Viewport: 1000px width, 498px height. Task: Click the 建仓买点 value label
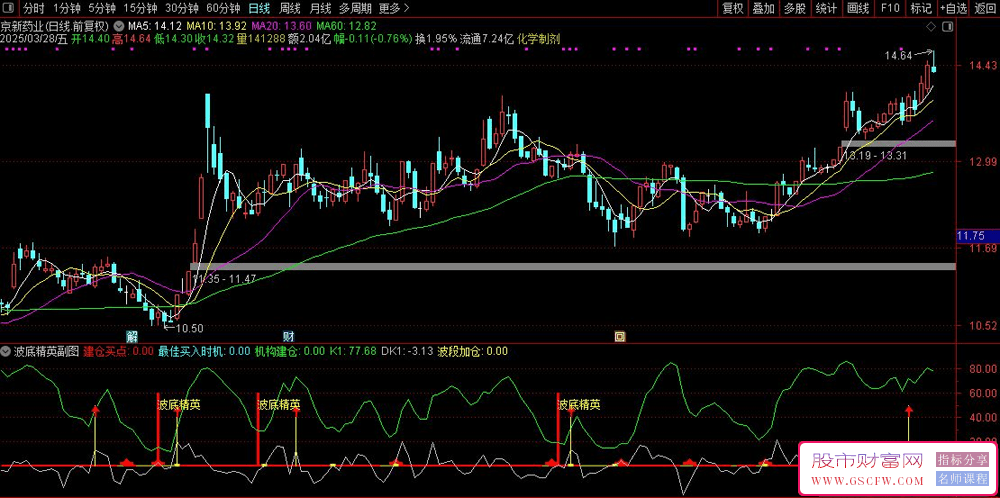click(119, 351)
